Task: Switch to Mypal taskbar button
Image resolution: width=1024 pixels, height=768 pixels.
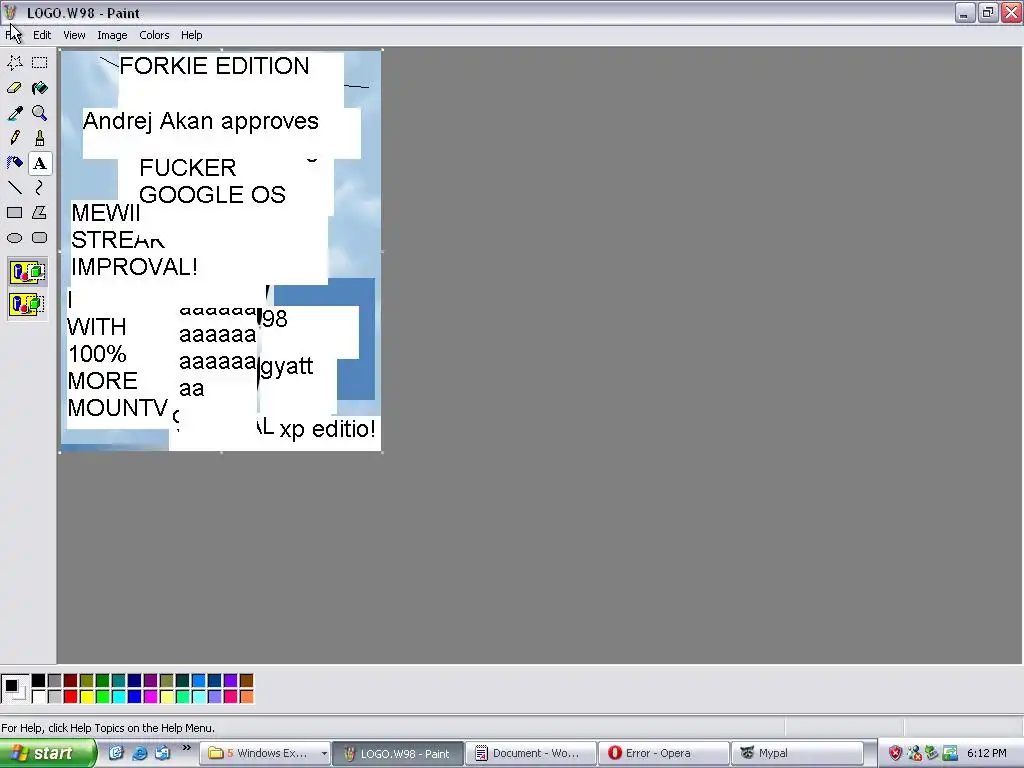Action: (x=796, y=754)
